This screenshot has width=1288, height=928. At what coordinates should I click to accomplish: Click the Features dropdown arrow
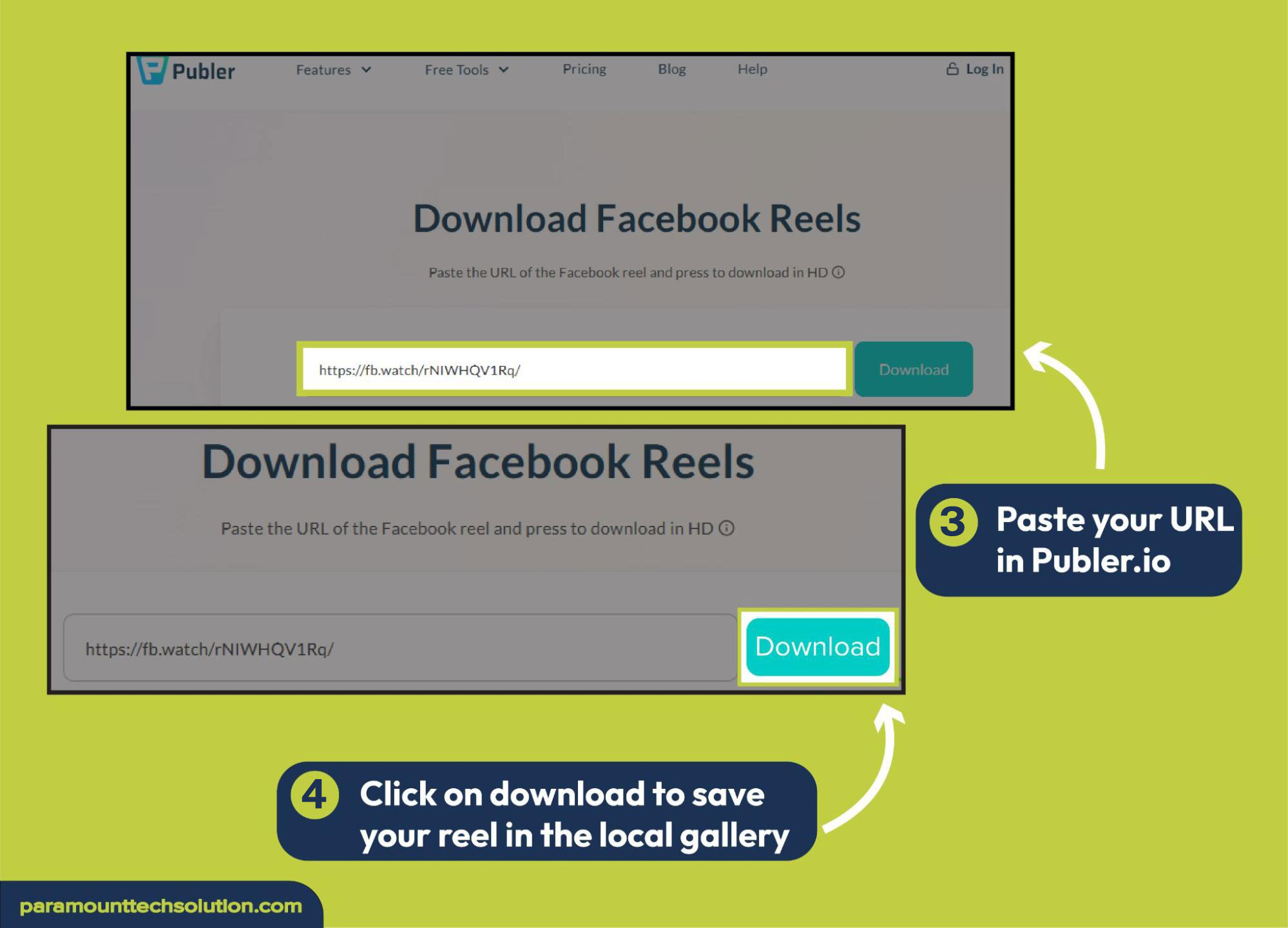(369, 68)
